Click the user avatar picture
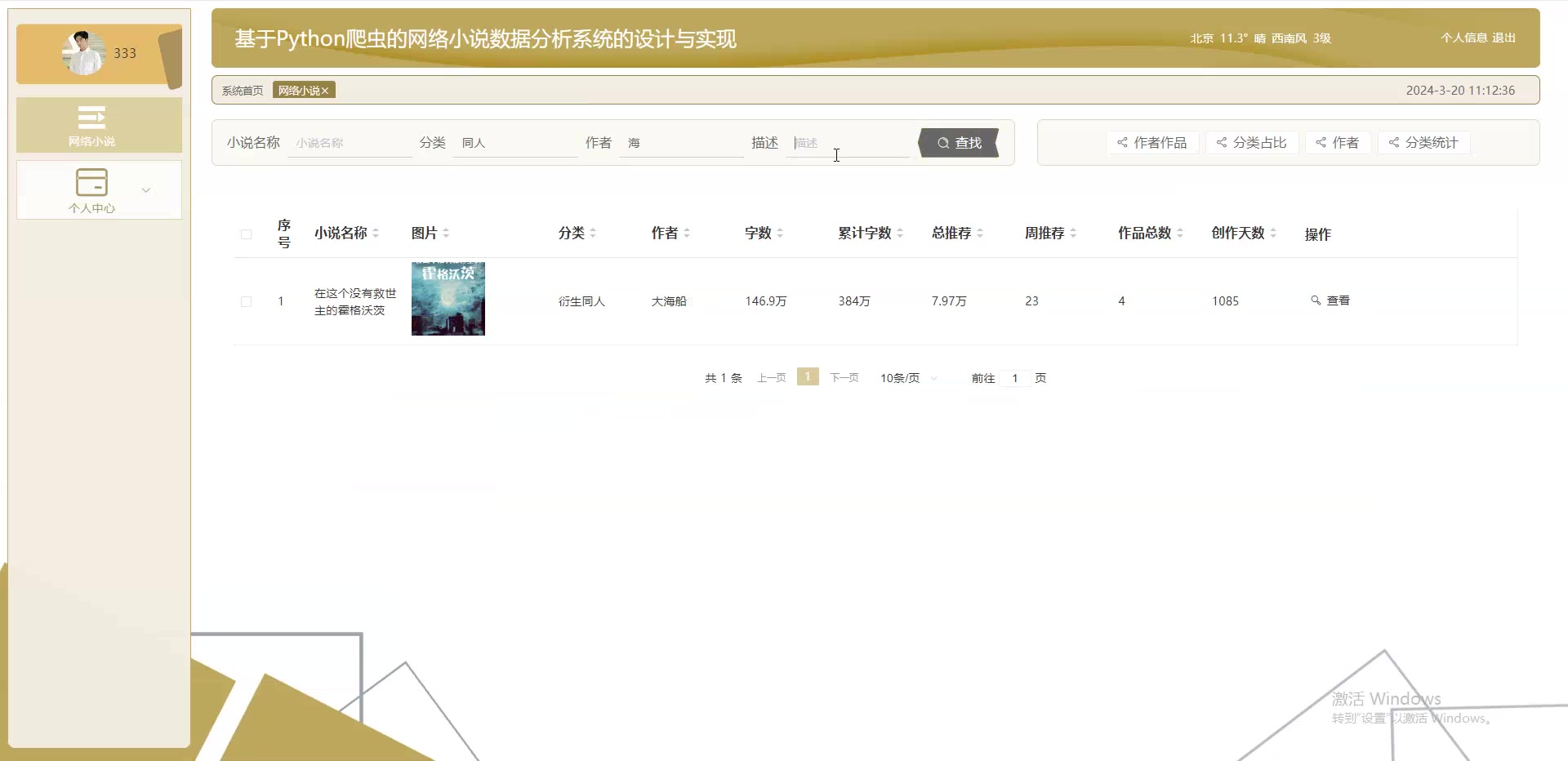Screen dimensions: 1568x761 (x=84, y=53)
